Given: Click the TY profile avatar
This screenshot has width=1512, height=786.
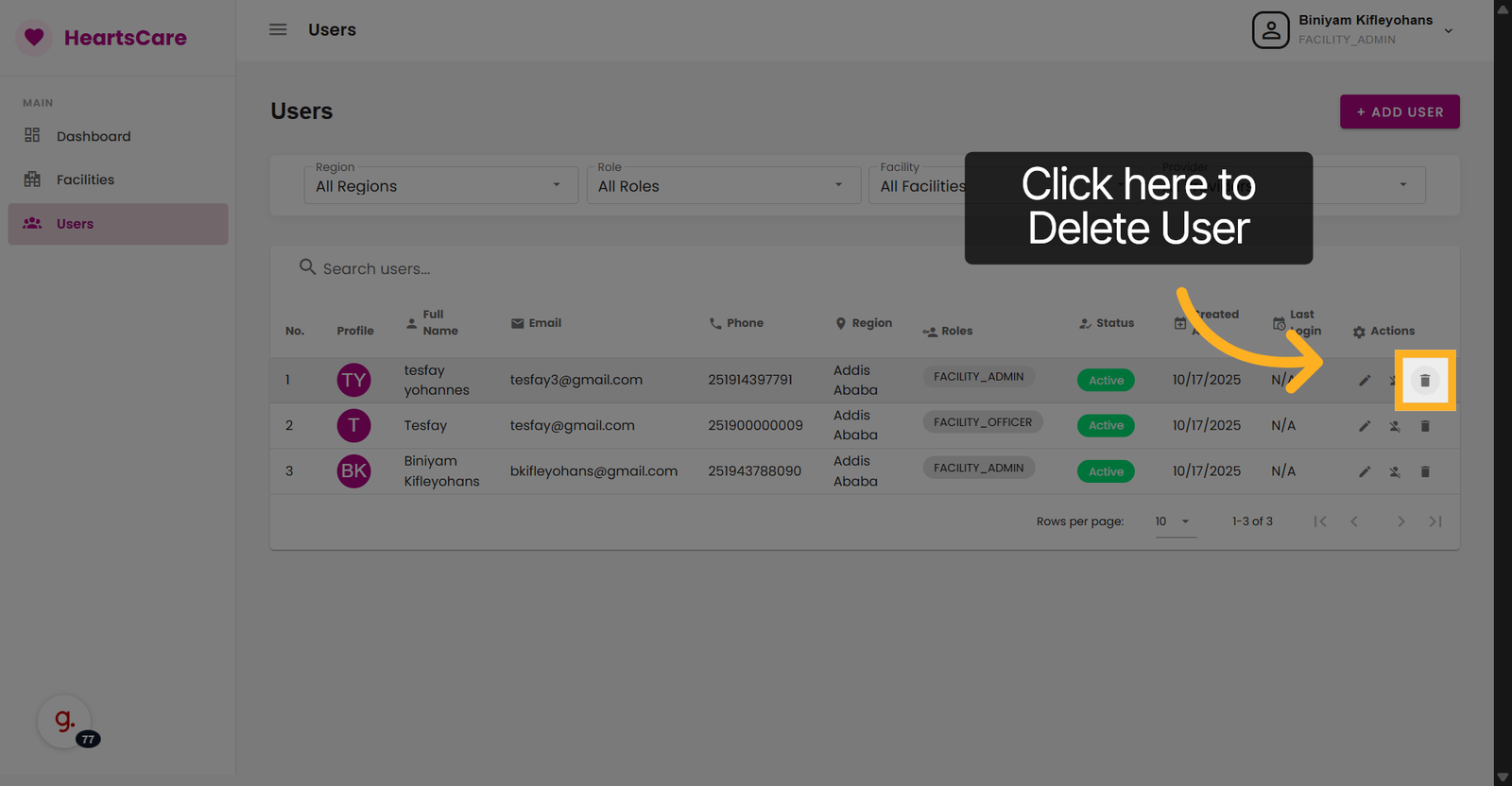Looking at the screenshot, I should tap(353, 381).
